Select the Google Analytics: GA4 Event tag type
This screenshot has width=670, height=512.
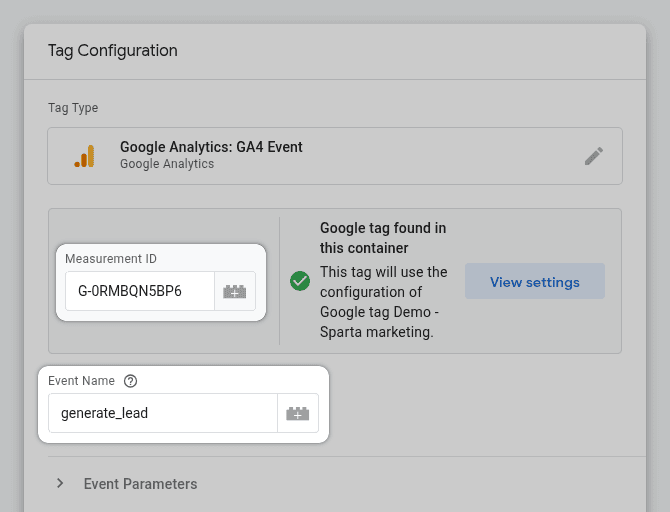point(335,156)
